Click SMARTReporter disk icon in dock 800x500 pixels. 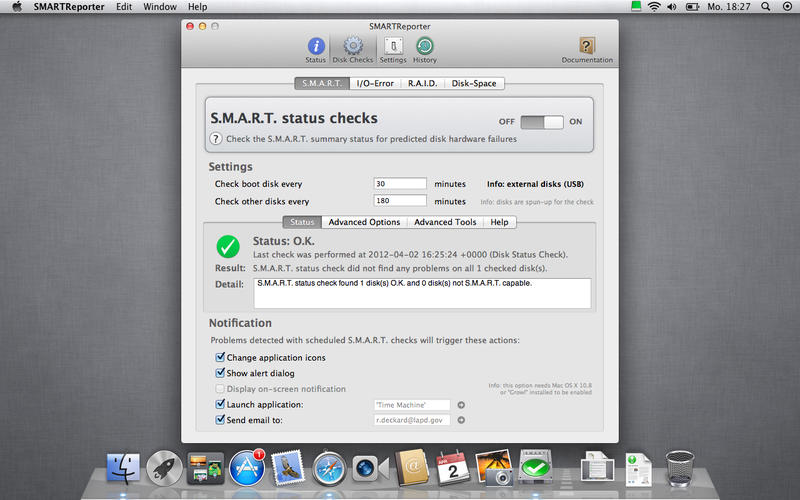tap(535, 466)
